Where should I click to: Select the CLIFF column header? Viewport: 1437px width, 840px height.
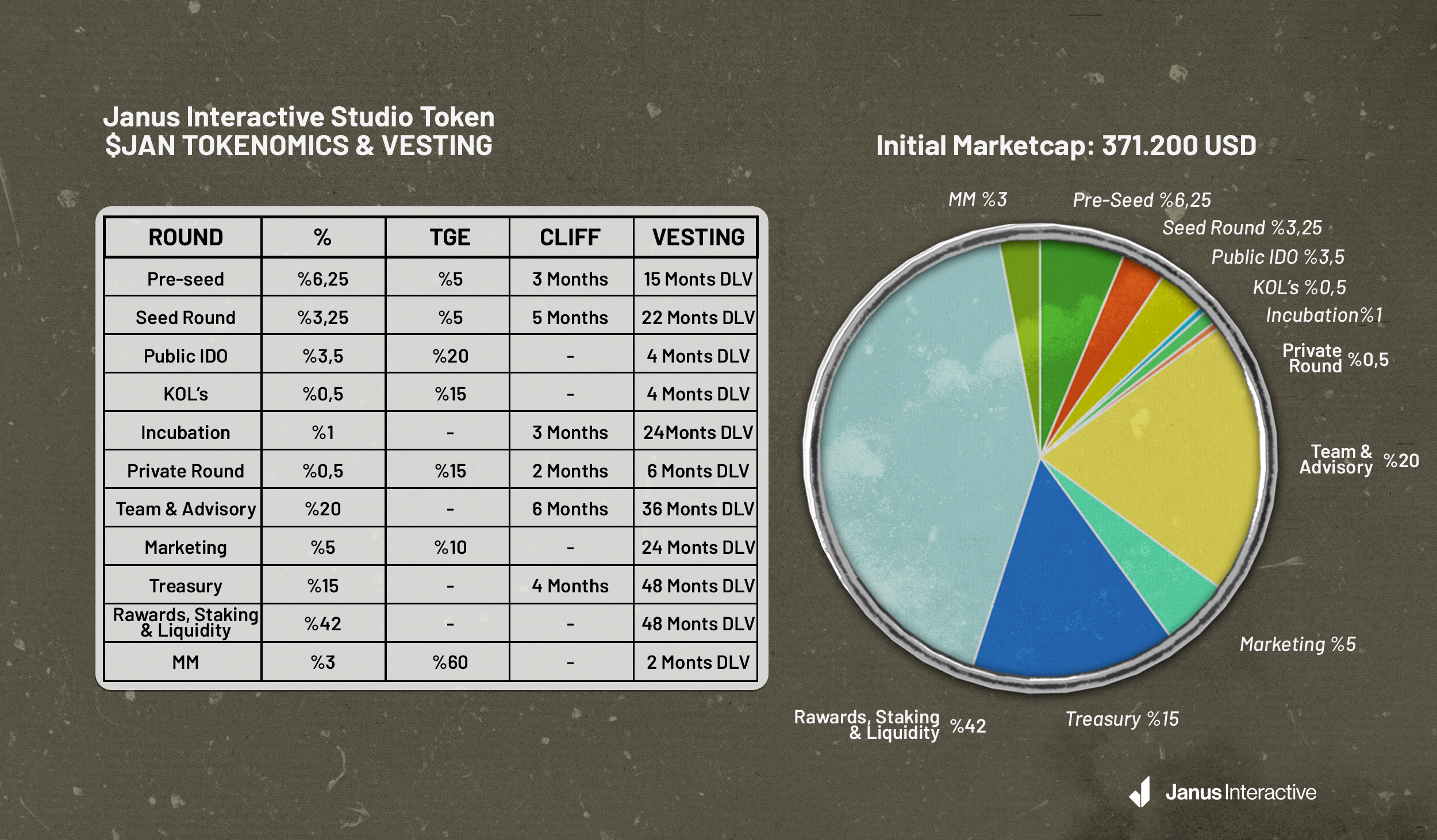[571, 237]
